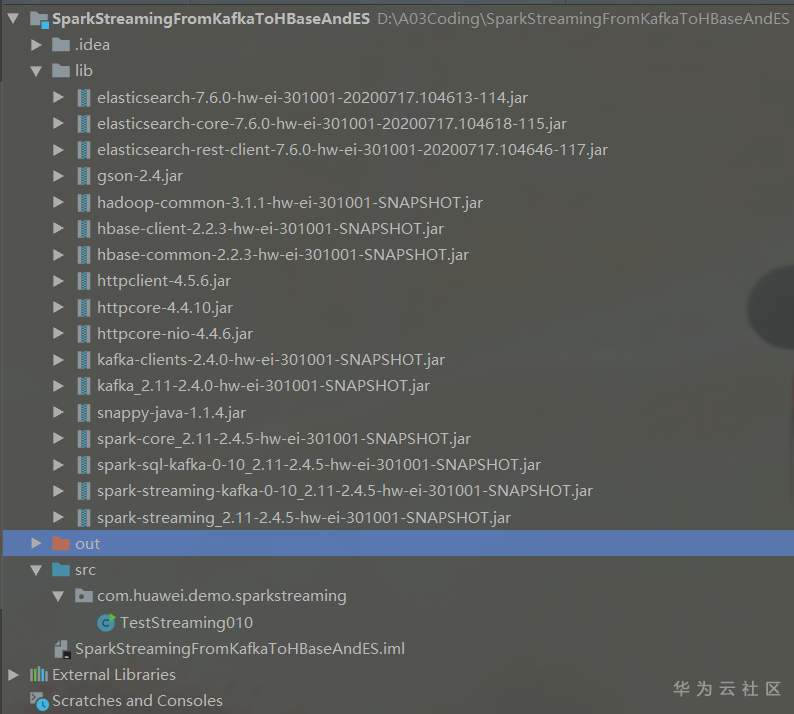The width and height of the screenshot is (794, 714).
Task: Click the project module root icon
Action: 39,19
